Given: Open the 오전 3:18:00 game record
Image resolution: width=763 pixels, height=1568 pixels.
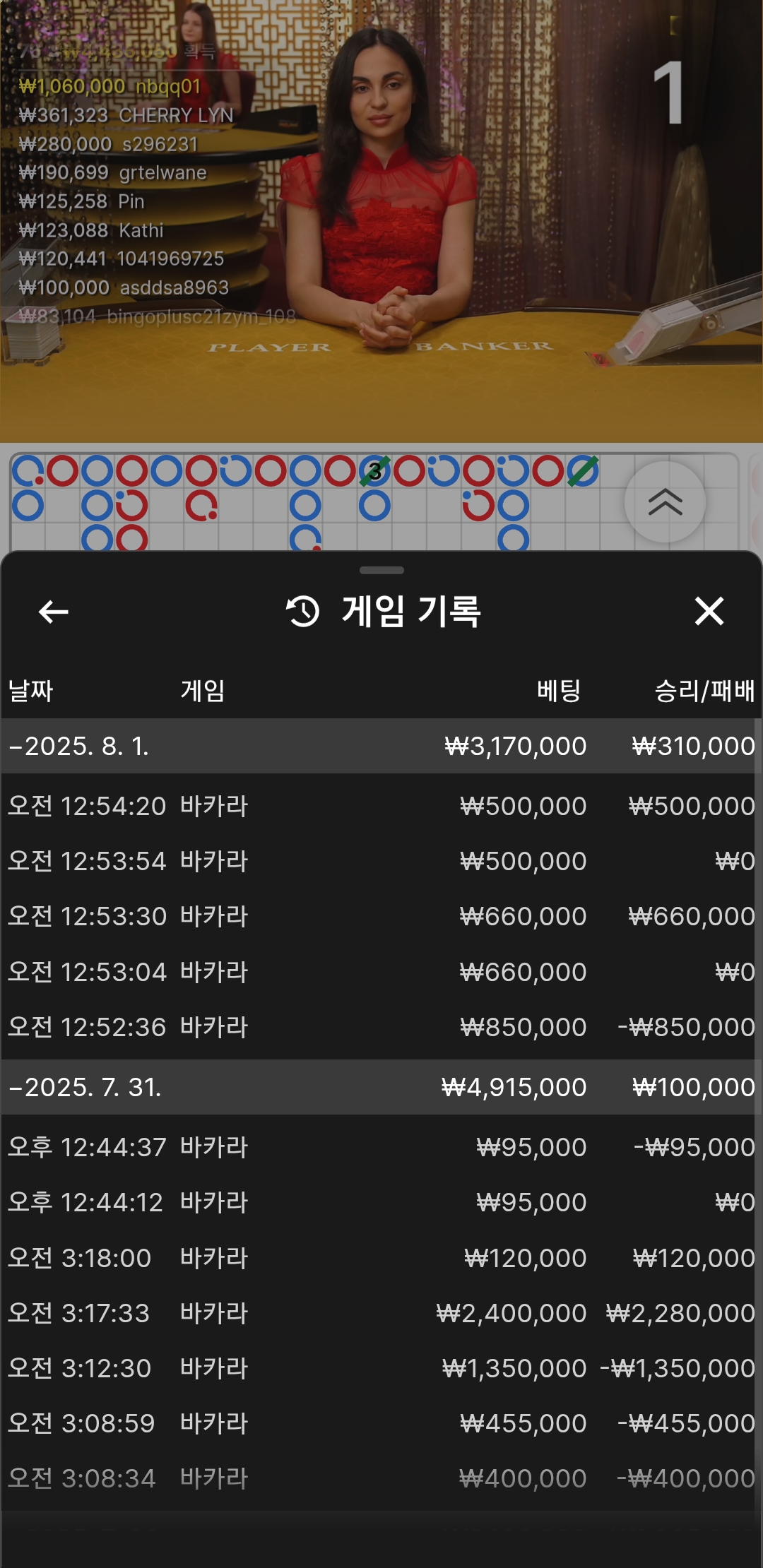Looking at the screenshot, I should (x=381, y=1258).
